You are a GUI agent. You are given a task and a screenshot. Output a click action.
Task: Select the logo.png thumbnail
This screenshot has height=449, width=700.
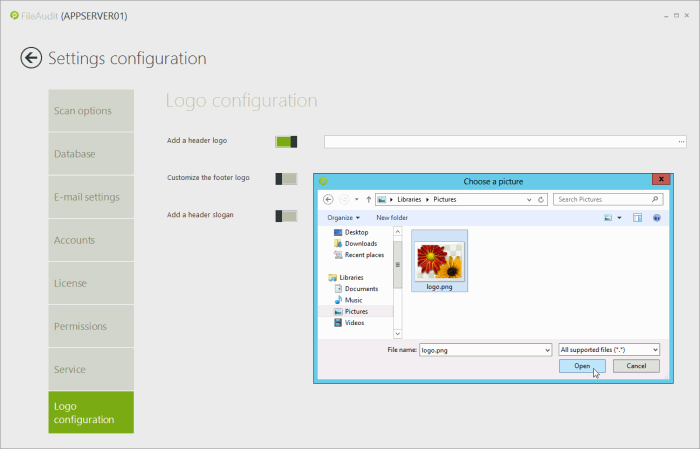439,260
